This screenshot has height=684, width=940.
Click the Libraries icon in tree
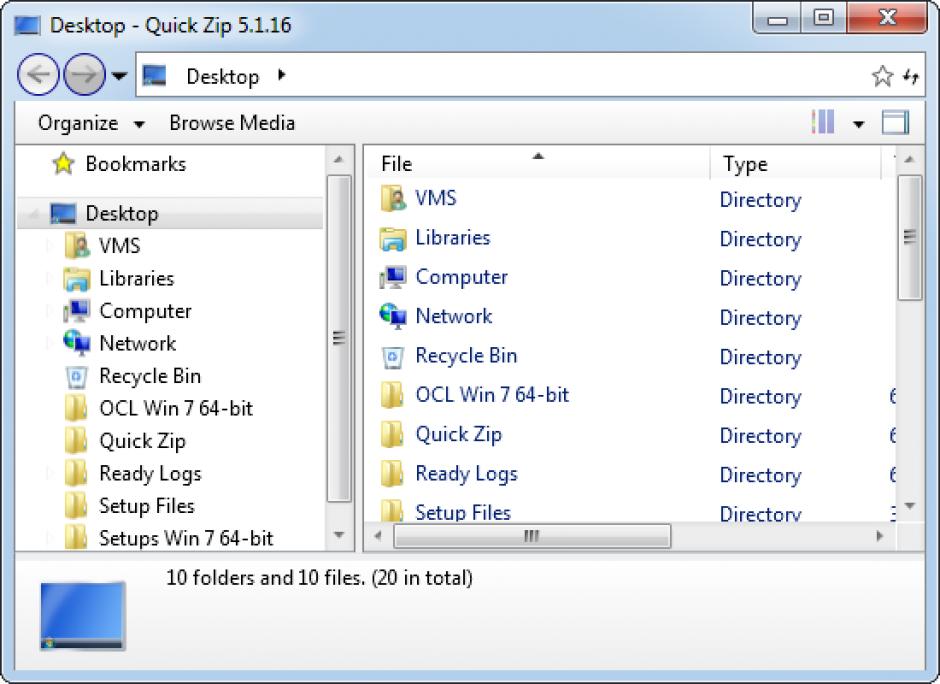click(x=77, y=279)
